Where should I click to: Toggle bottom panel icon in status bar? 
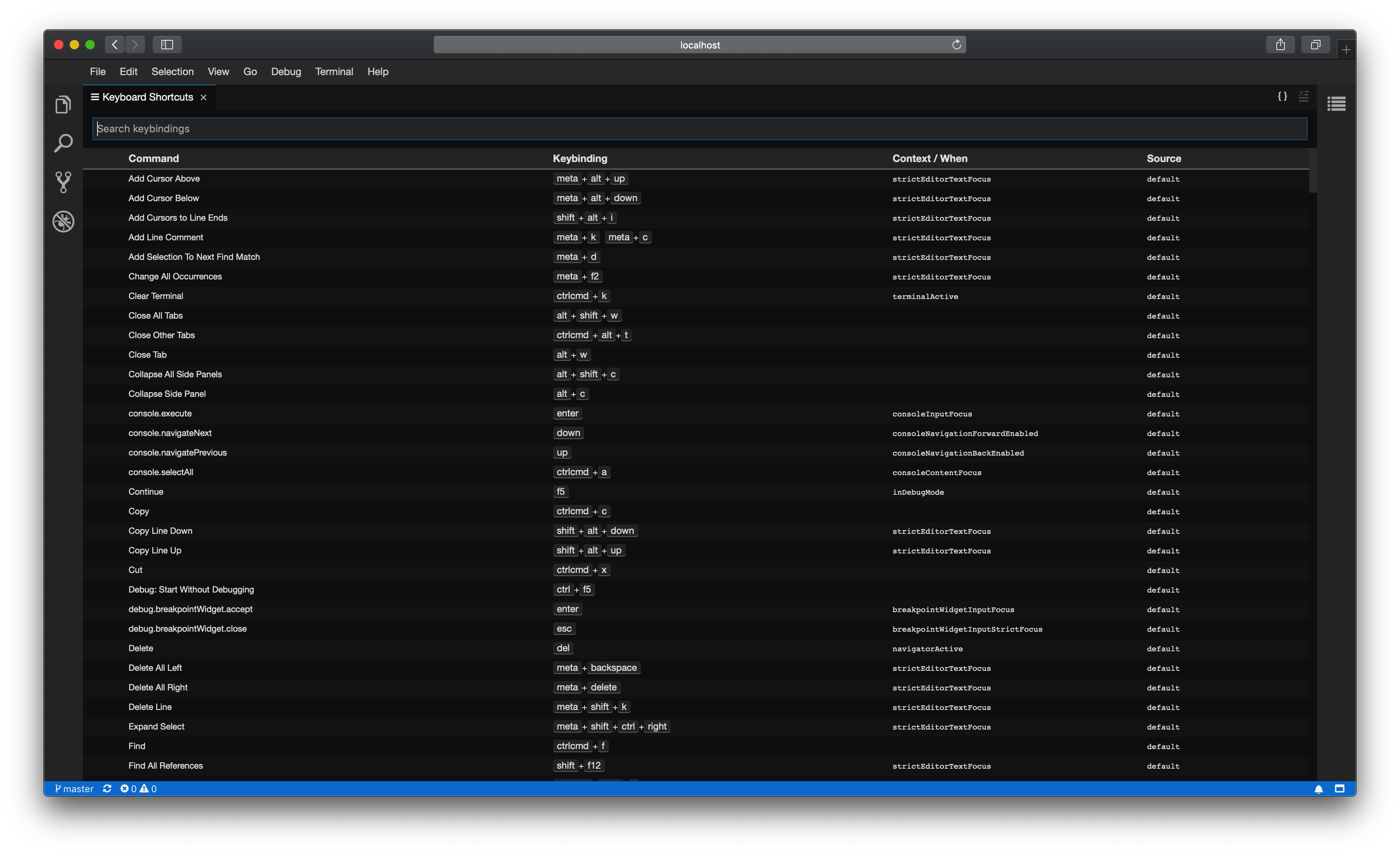[1340, 789]
